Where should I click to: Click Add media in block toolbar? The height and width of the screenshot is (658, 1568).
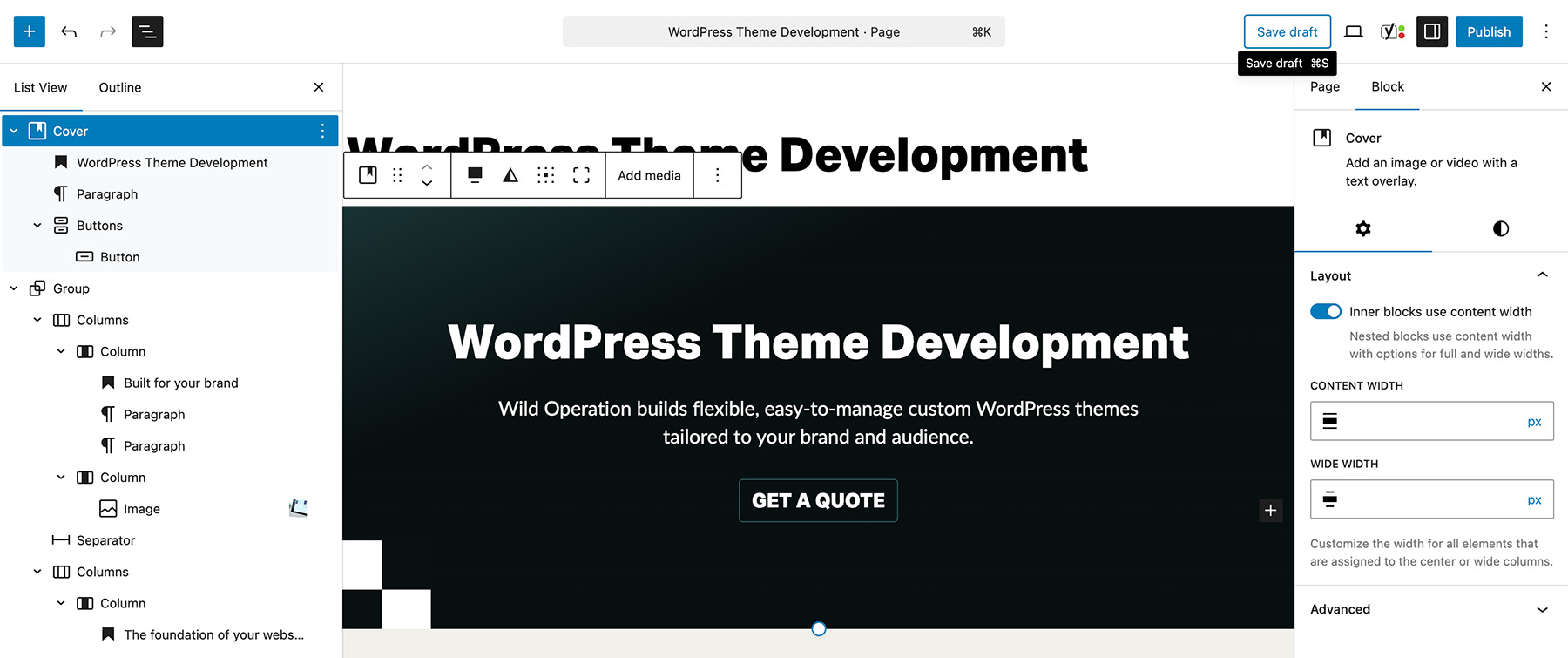pos(650,175)
